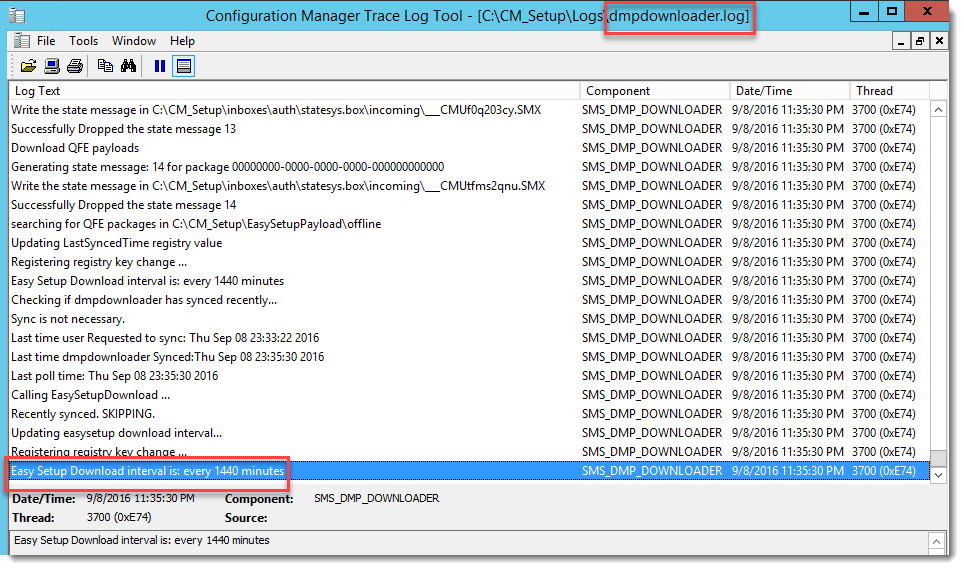The width and height of the screenshot is (964, 570).
Task: Click the Open log file folder icon
Action: (28, 66)
